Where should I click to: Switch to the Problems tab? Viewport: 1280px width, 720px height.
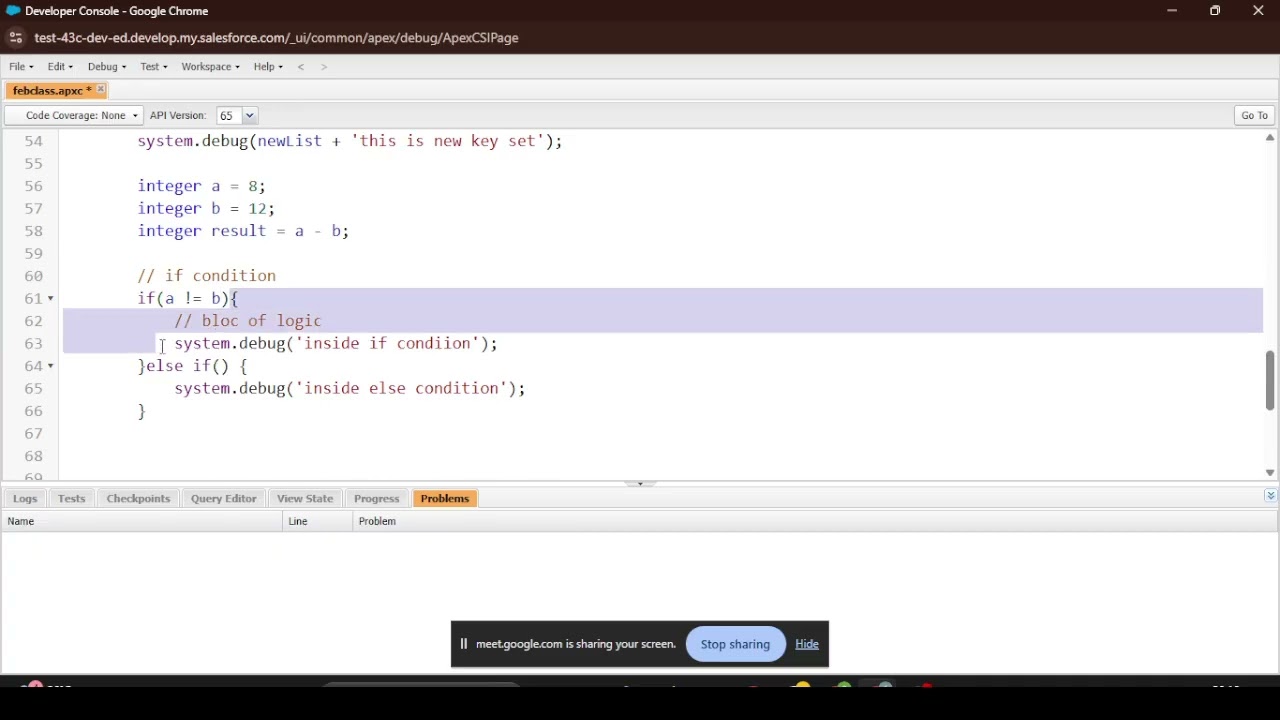[x=444, y=498]
